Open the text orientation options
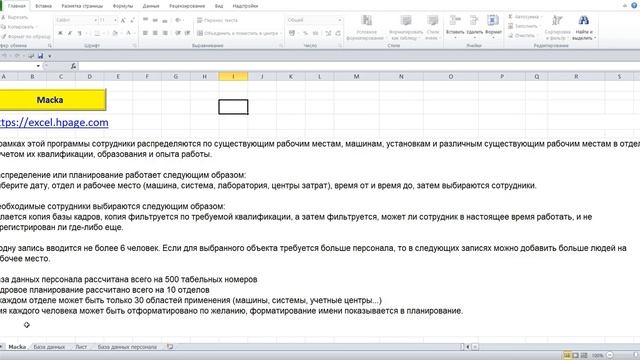Screen dimensions: 640x360 tap(179, 20)
